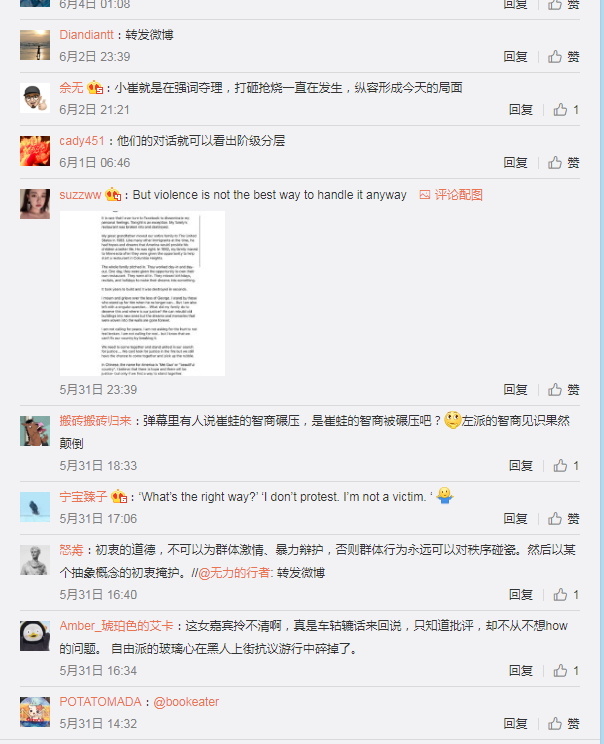Reply to Diandiantt's repost comment
This screenshot has height=744, width=604.
click(x=515, y=57)
